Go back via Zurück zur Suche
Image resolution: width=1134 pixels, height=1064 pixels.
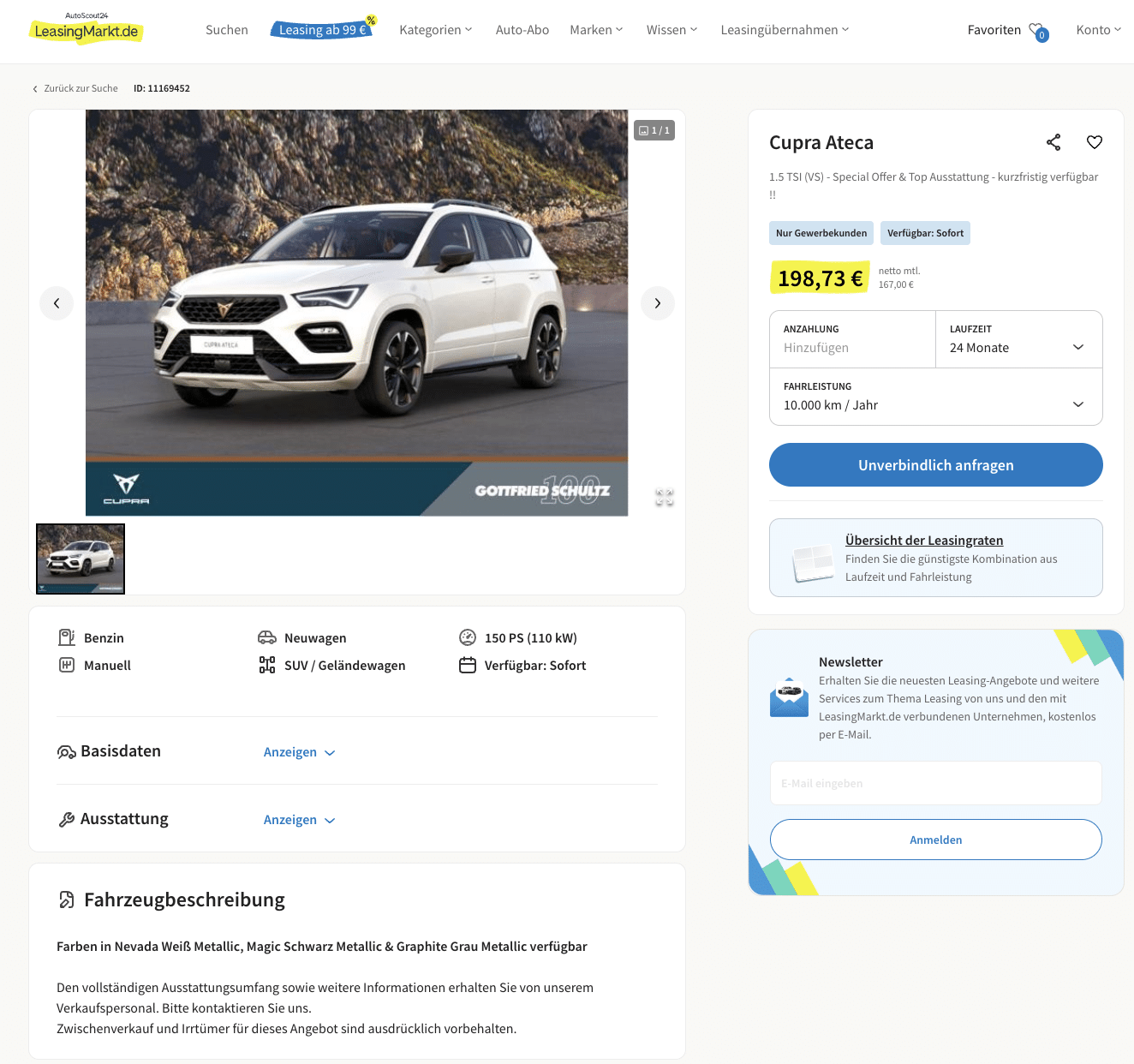[x=81, y=88]
